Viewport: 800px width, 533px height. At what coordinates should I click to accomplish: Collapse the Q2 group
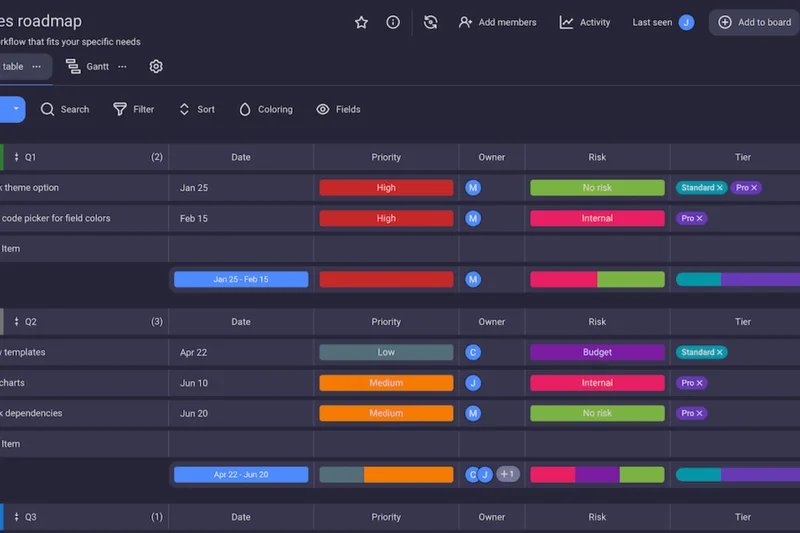click(x=16, y=322)
